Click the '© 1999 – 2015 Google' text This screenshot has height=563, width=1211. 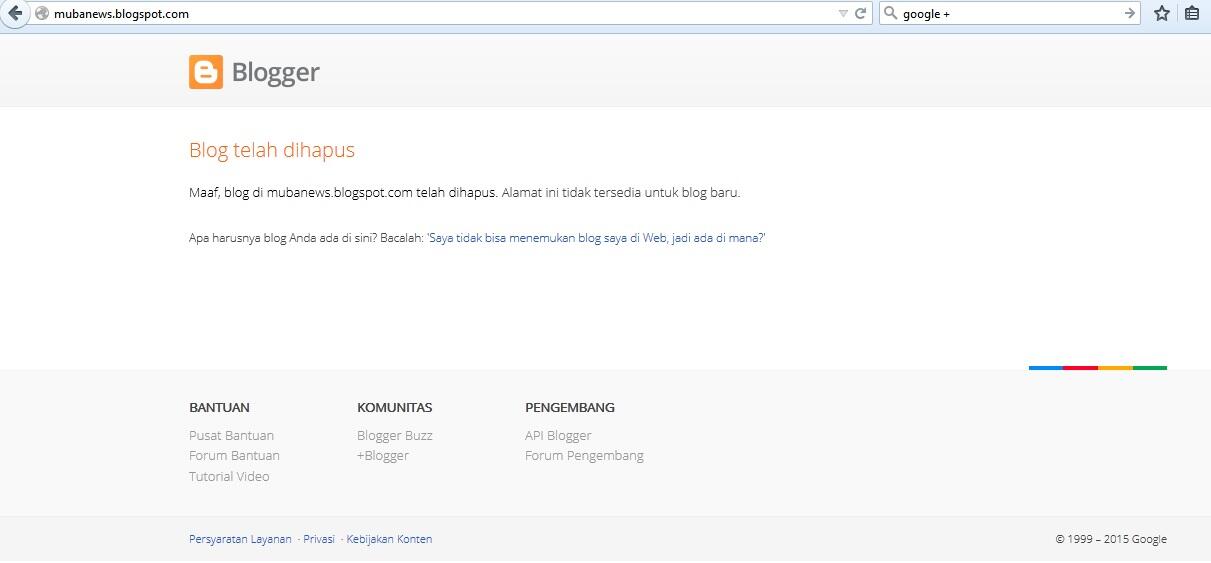(x=1111, y=539)
